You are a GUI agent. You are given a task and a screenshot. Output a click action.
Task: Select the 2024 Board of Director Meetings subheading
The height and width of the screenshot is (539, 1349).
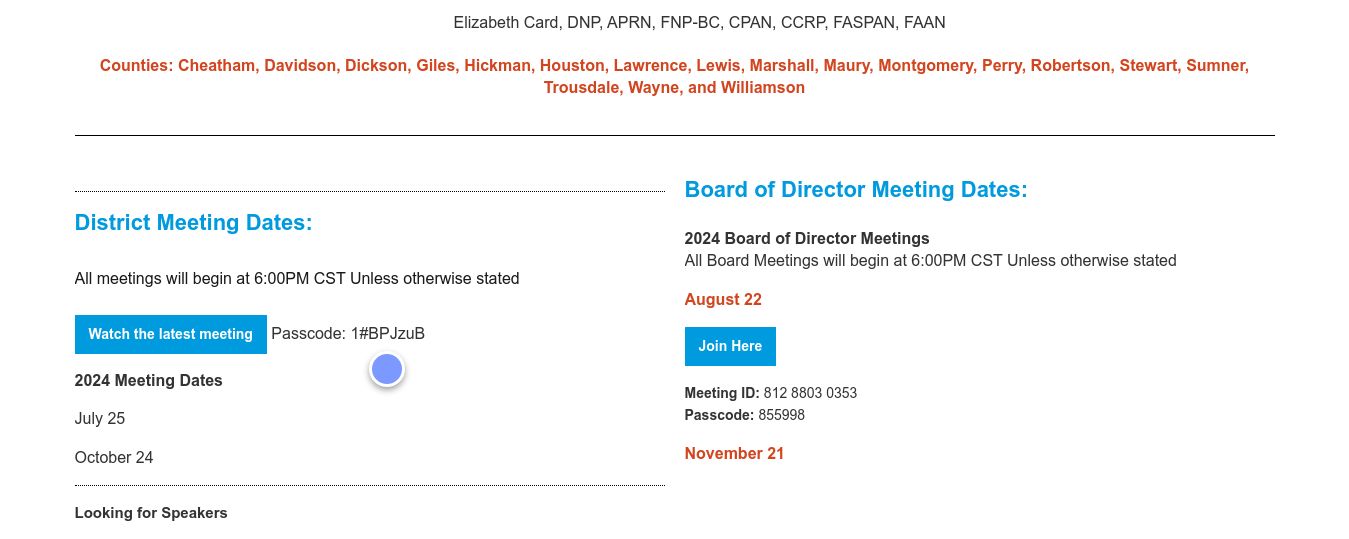[807, 239]
